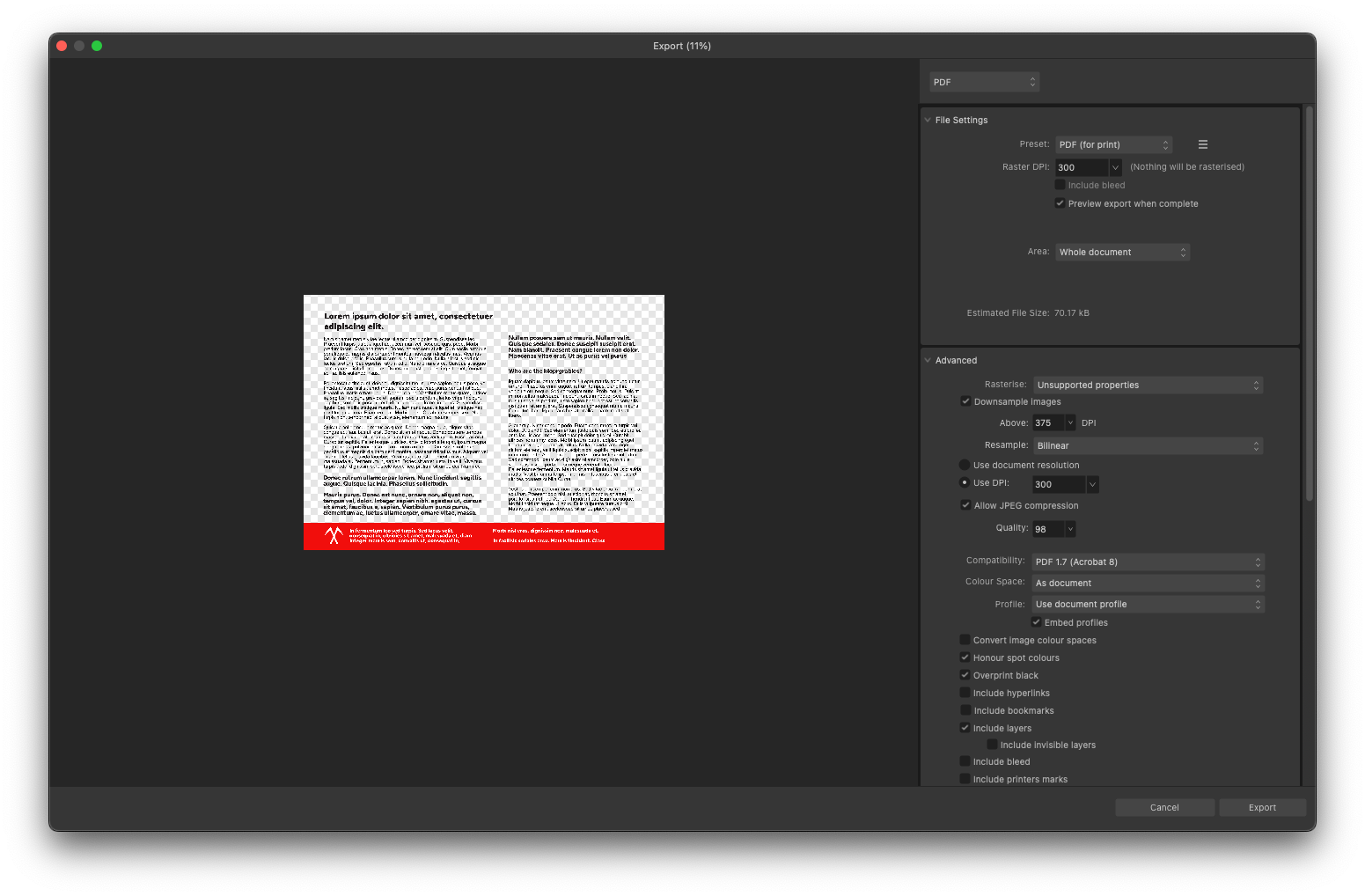Image resolution: width=1365 pixels, height=896 pixels.
Task: Click the Use DPI field showing 300
Action: point(1059,484)
